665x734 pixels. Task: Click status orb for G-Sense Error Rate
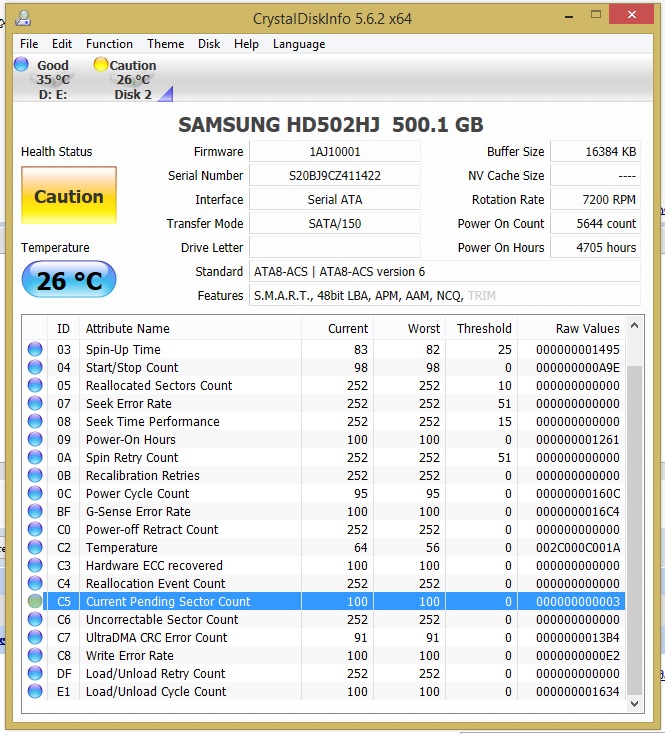pyautogui.click(x=35, y=511)
